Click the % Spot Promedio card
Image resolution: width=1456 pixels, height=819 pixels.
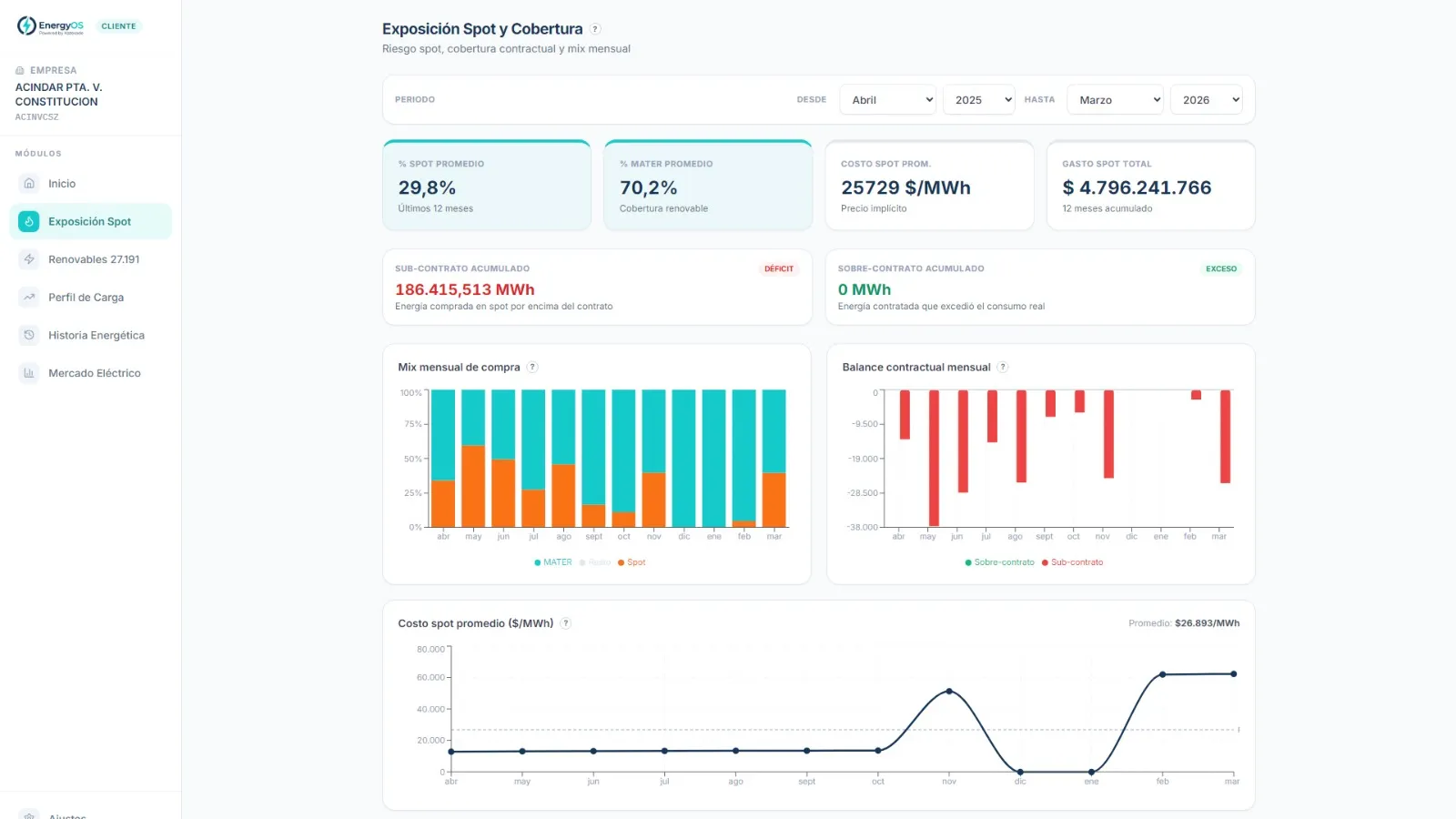pos(487,186)
